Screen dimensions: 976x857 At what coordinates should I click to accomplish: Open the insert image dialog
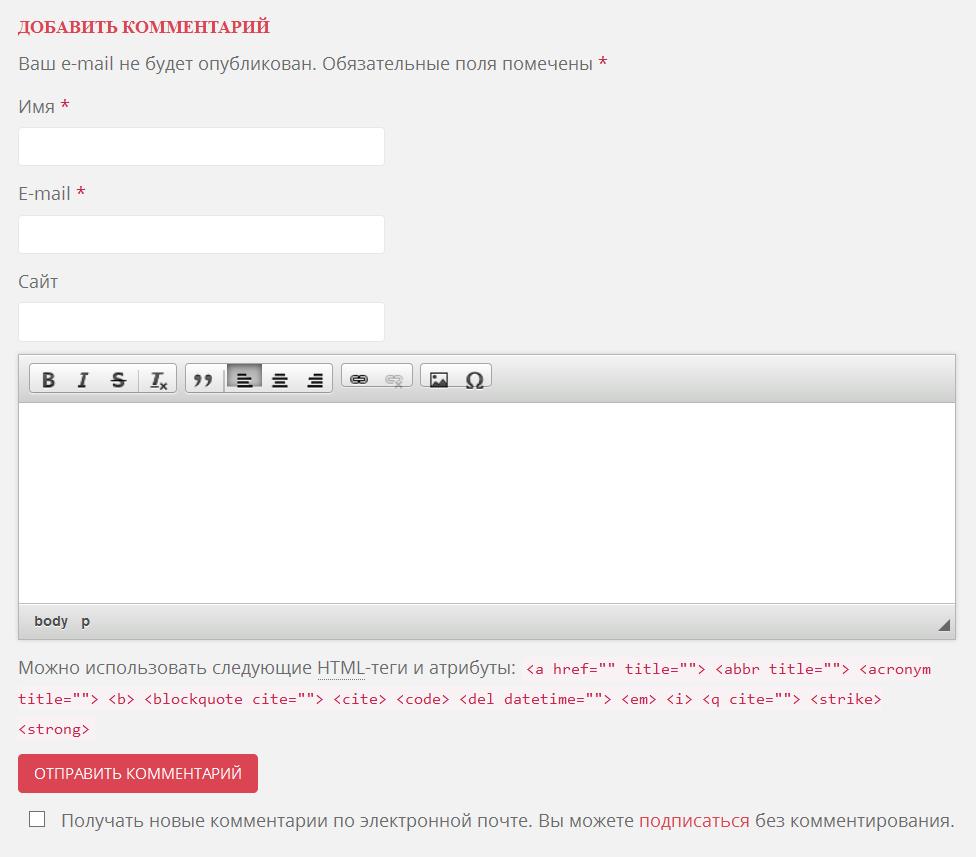click(438, 379)
